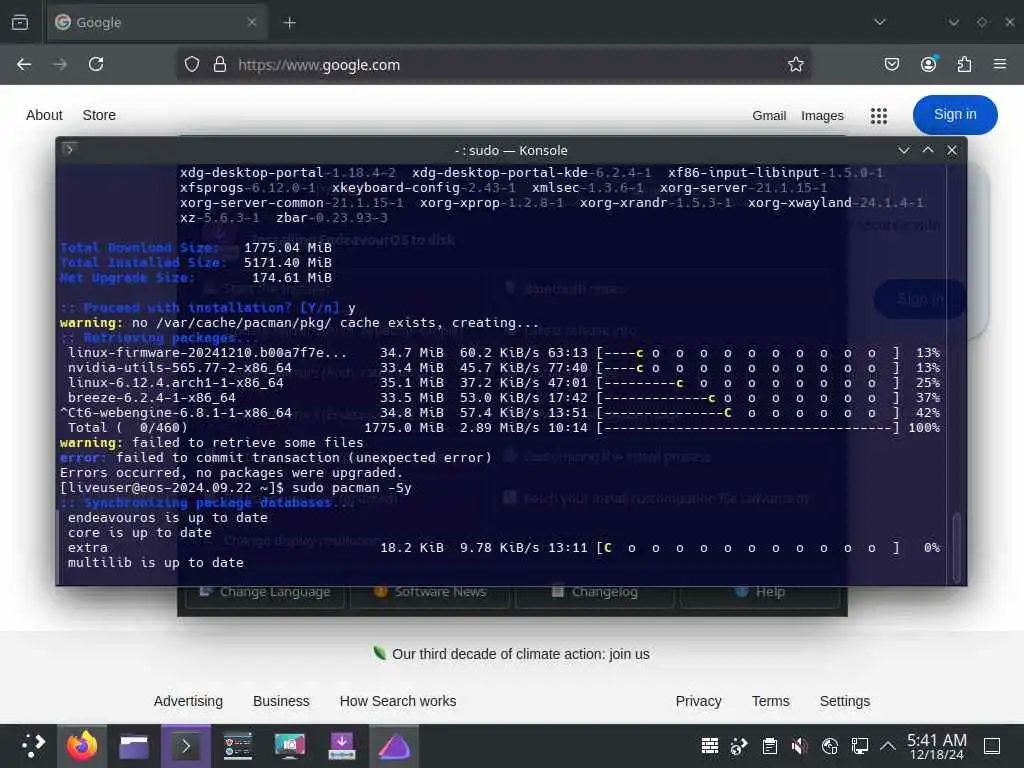Reload the current Google page
This screenshot has width=1024, height=768.
[96, 64]
